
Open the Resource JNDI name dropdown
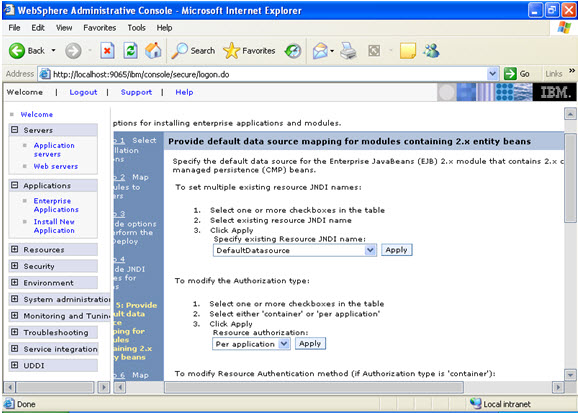tap(370, 250)
